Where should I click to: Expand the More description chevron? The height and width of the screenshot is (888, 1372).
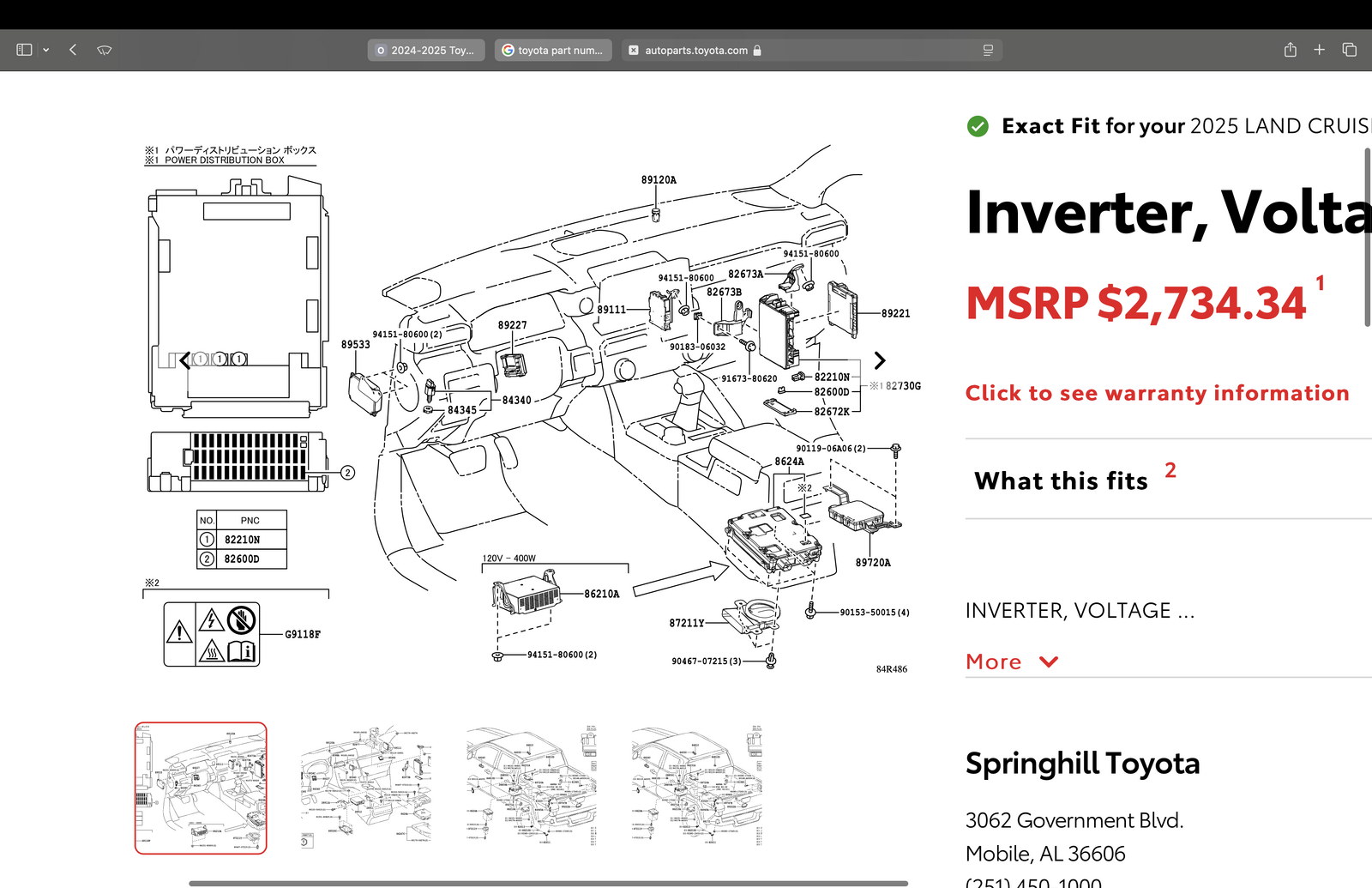tap(1048, 661)
